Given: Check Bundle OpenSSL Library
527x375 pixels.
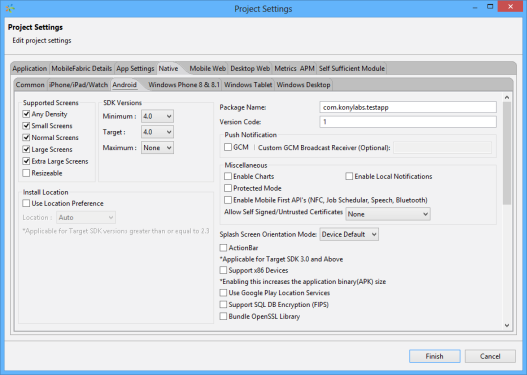Looking at the screenshot, I should pos(223,316).
